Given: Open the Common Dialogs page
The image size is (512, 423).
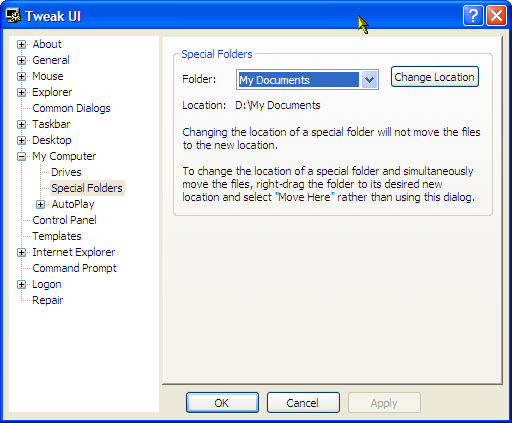Looking at the screenshot, I should point(71,108).
